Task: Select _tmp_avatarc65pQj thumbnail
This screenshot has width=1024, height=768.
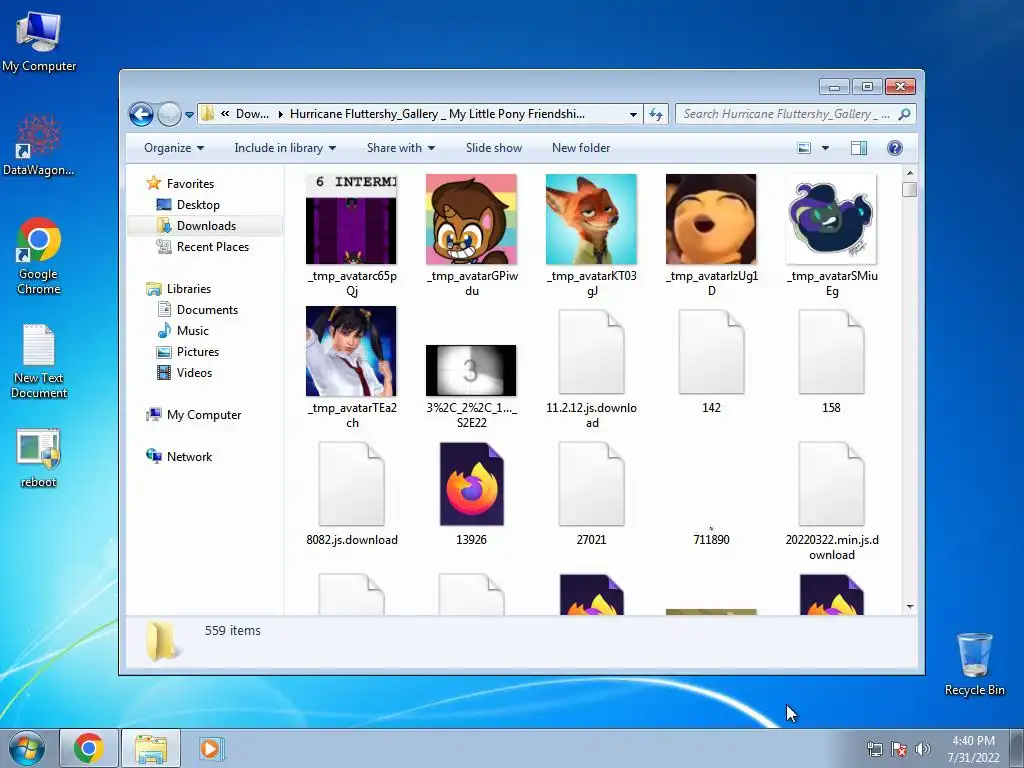Action: [351, 235]
